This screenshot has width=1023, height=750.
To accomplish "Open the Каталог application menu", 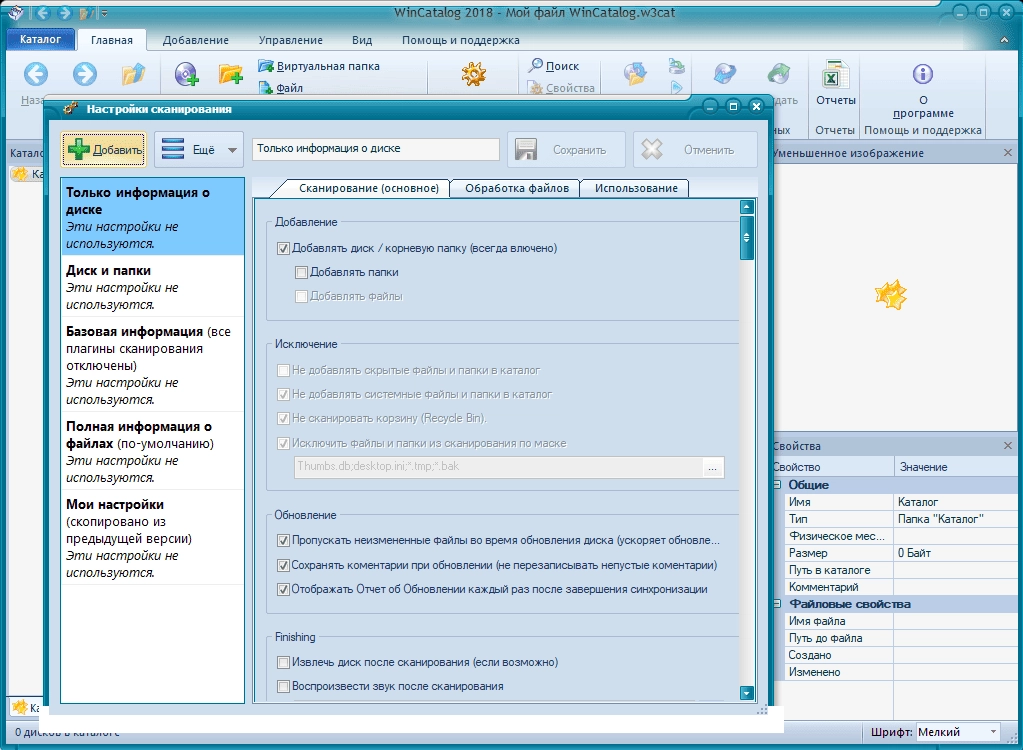I will pyautogui.click(x=40, y=39).
